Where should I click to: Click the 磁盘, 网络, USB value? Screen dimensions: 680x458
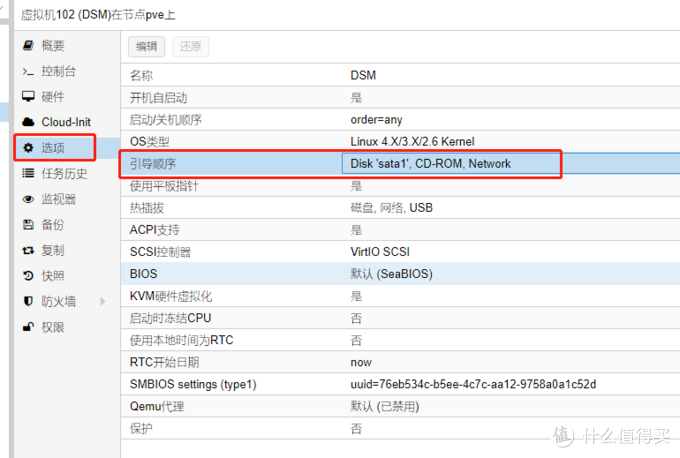click(392, 208)
